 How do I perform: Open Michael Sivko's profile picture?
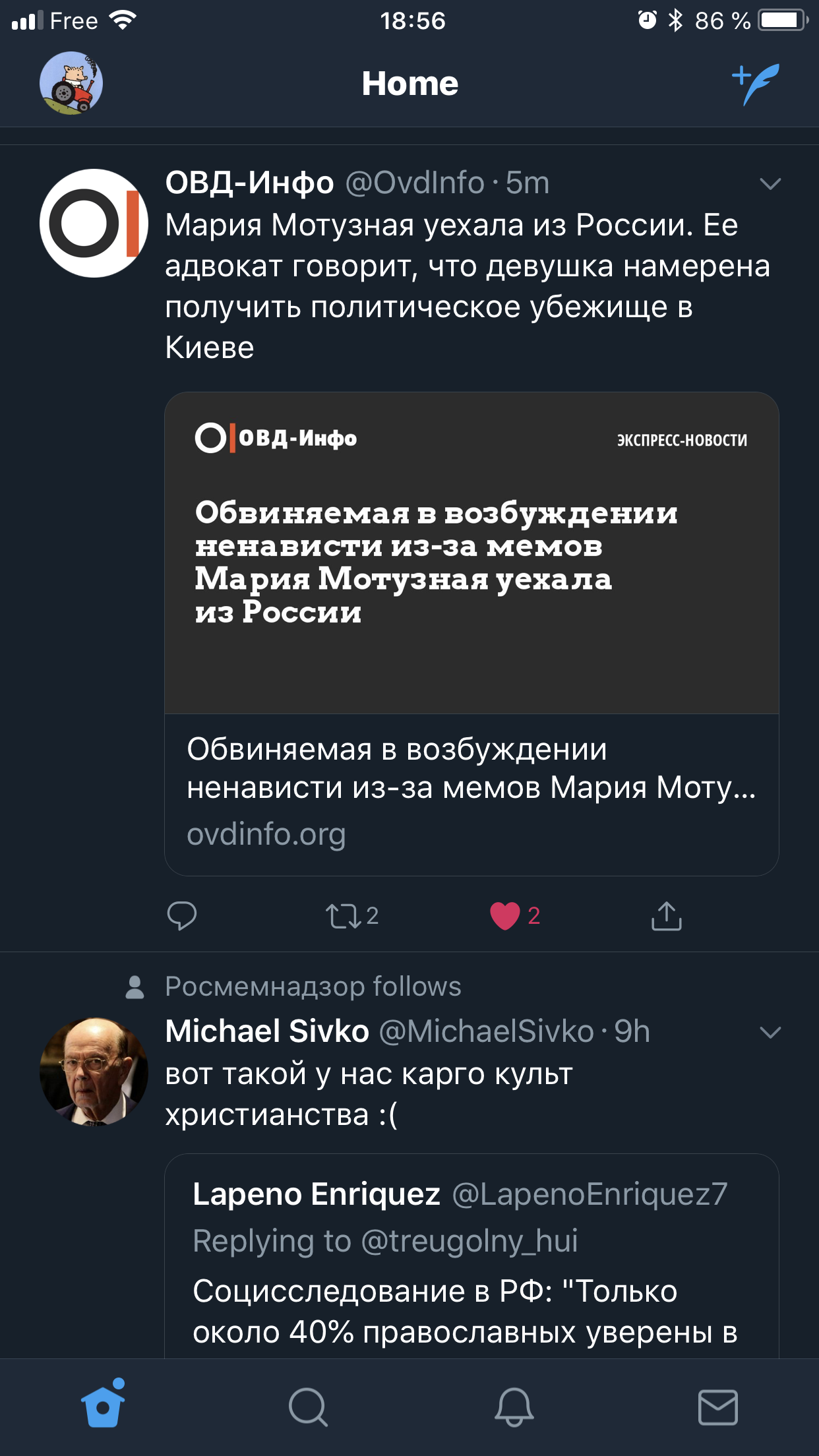(94, 1071)
